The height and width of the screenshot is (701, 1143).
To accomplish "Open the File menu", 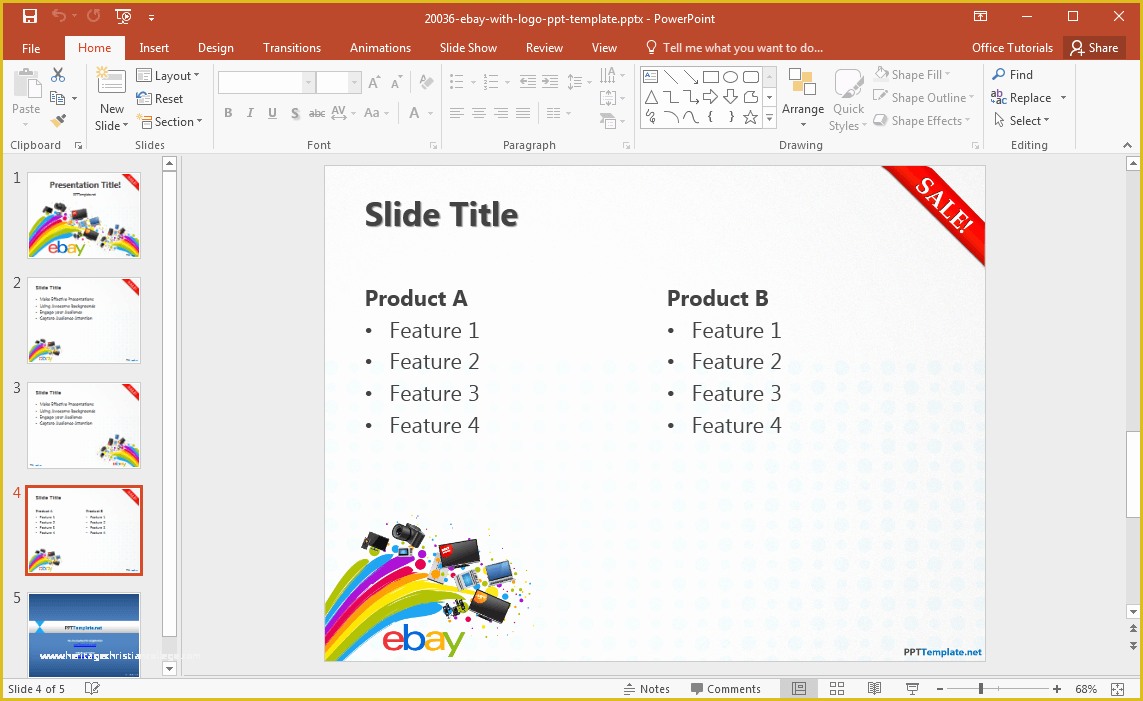I will point(31,48).
